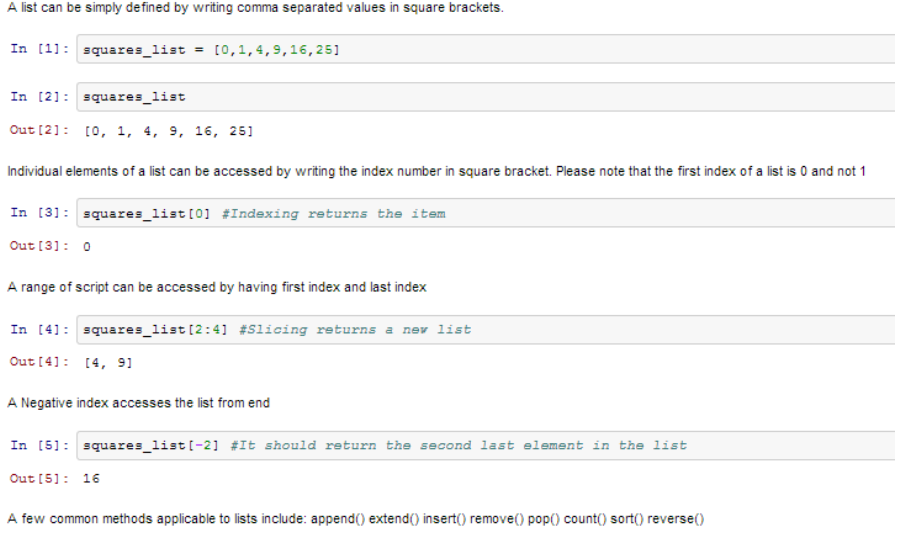Click the Out[2] list output text
Viewport: 900px width, 533px height.
(168, 131)
